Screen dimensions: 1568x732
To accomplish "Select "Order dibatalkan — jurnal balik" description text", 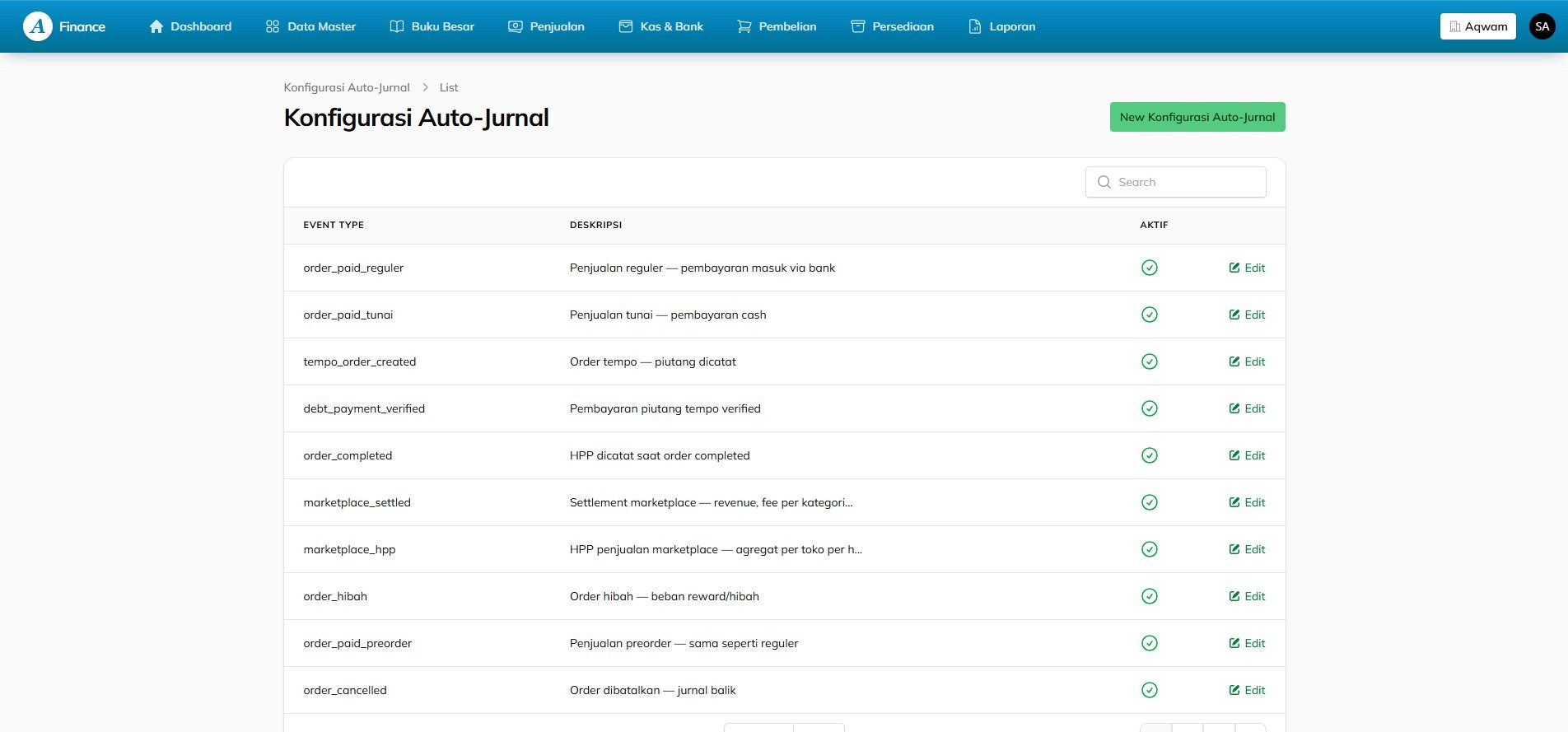I will point(653,690).
